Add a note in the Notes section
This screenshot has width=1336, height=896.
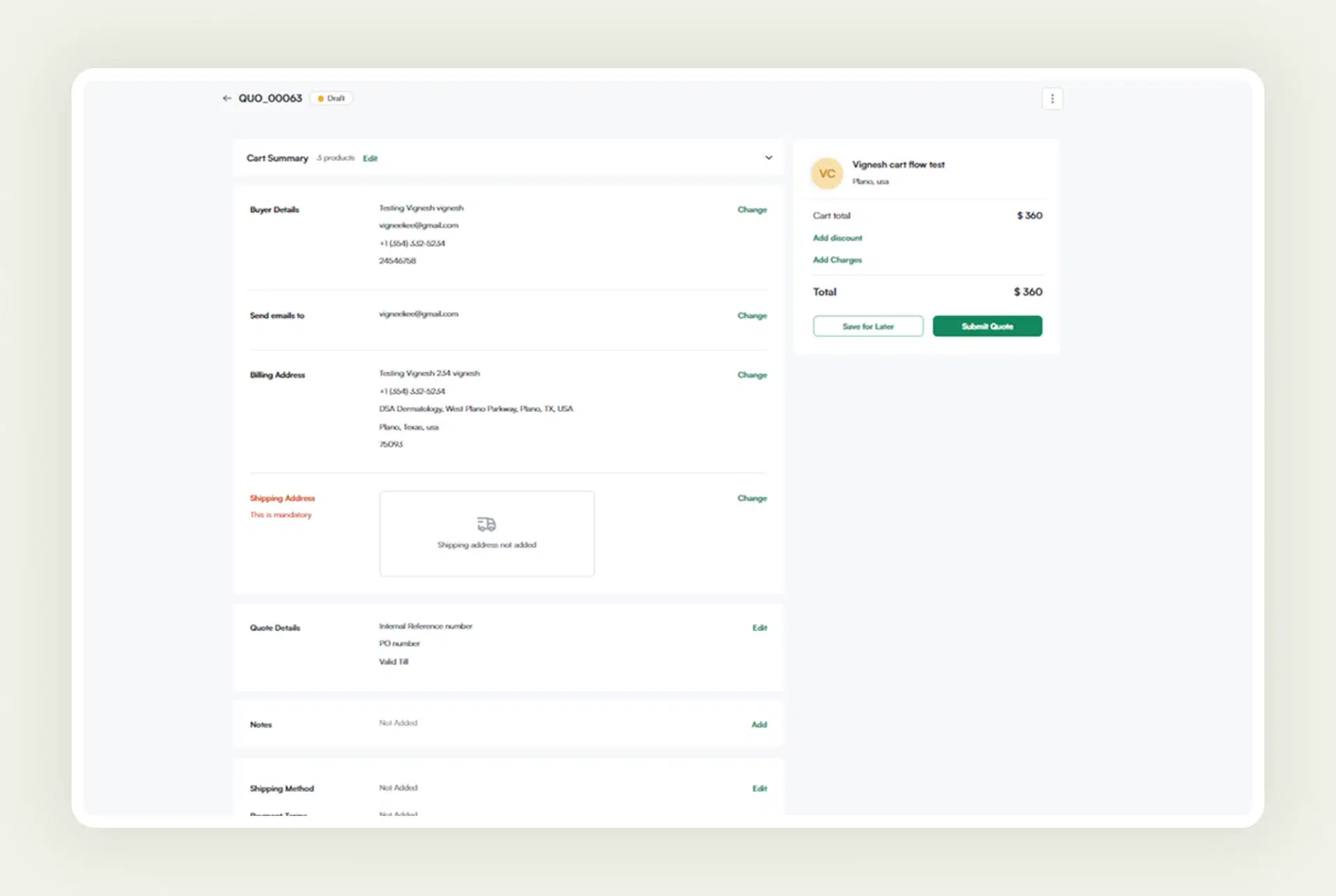click(758, 724)
